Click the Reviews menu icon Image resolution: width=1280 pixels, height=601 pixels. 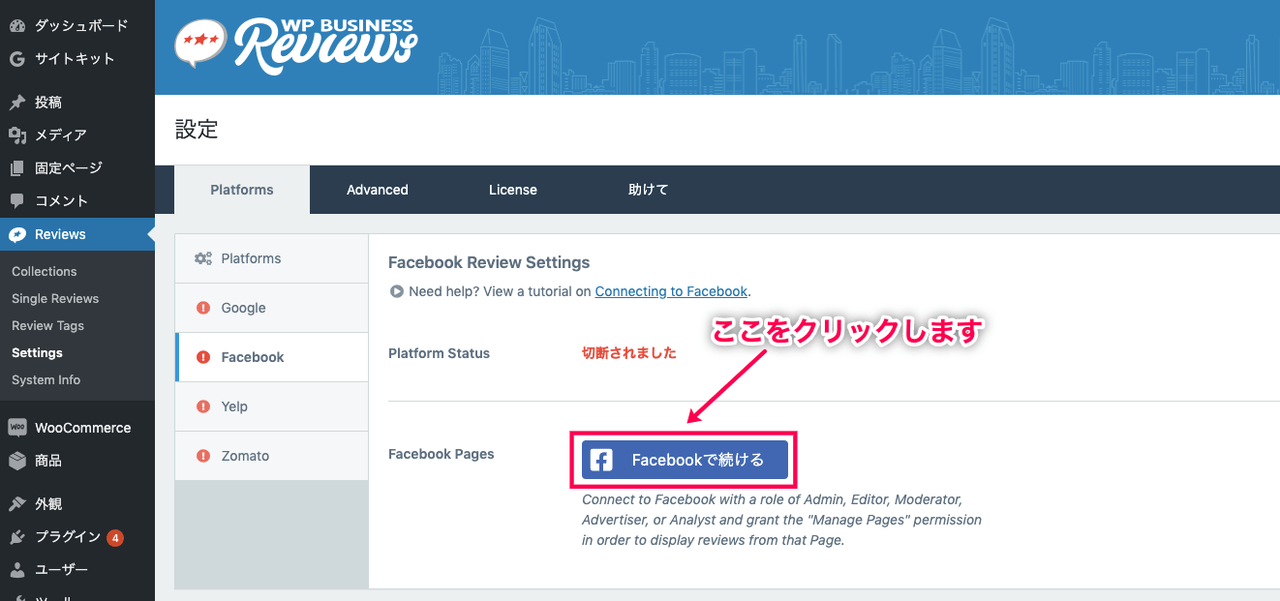click(x=17, y=234)
